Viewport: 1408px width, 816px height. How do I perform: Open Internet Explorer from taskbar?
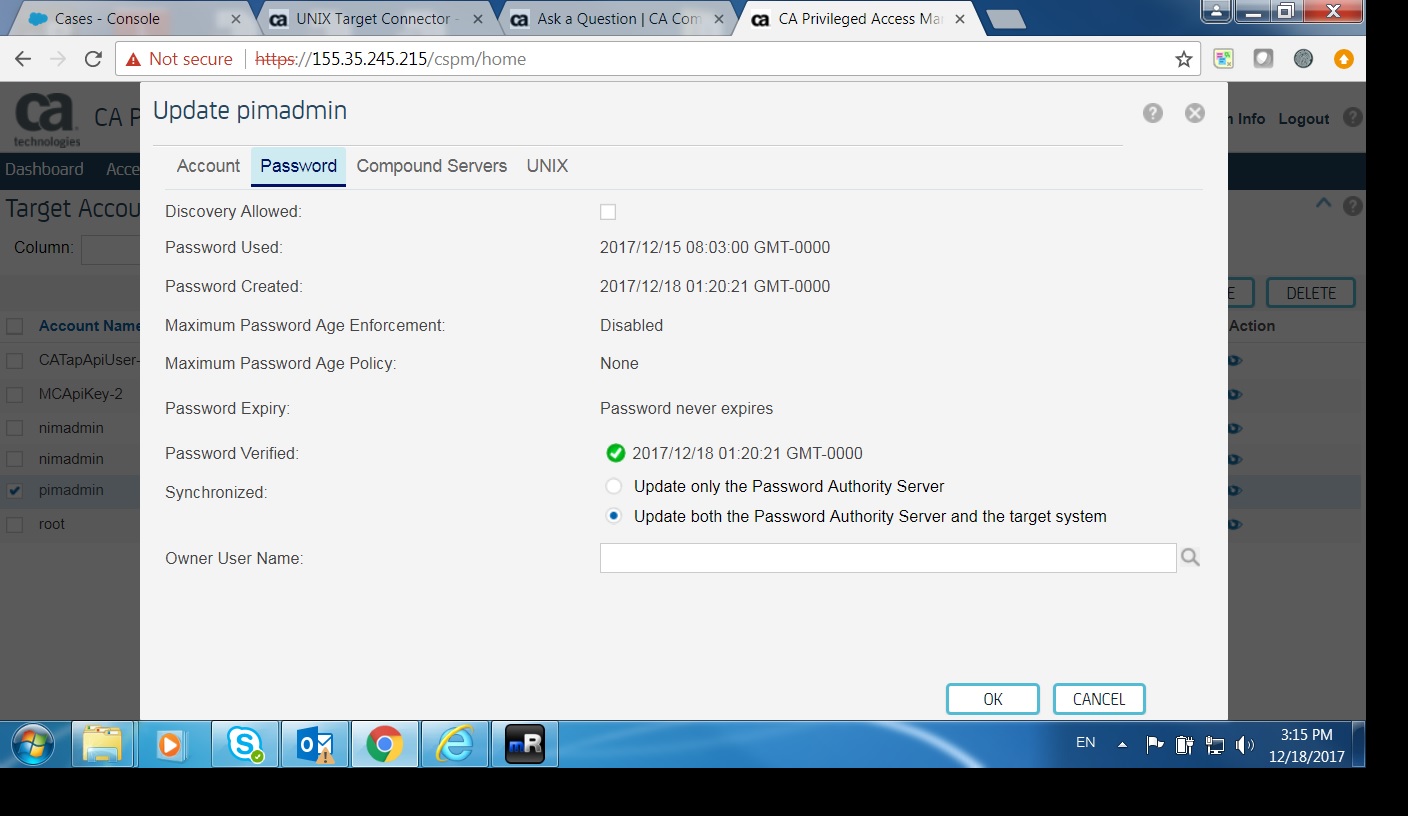tap(454, 744)
